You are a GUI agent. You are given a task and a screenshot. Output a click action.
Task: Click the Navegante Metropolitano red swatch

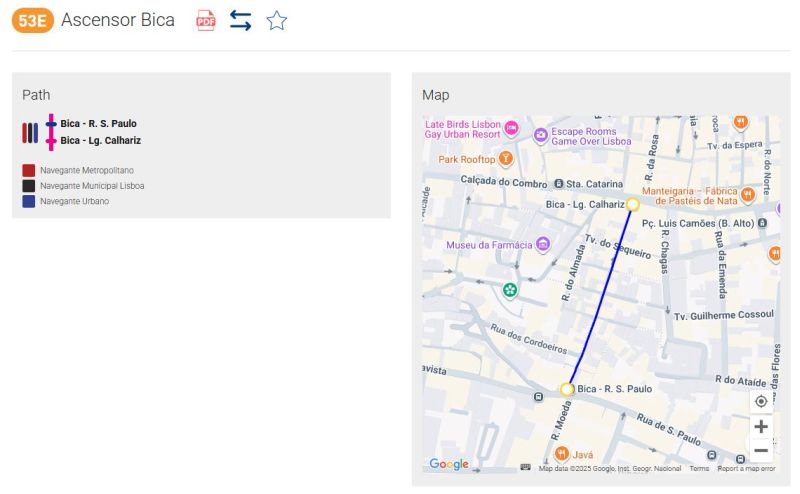(x=29, y=171)
